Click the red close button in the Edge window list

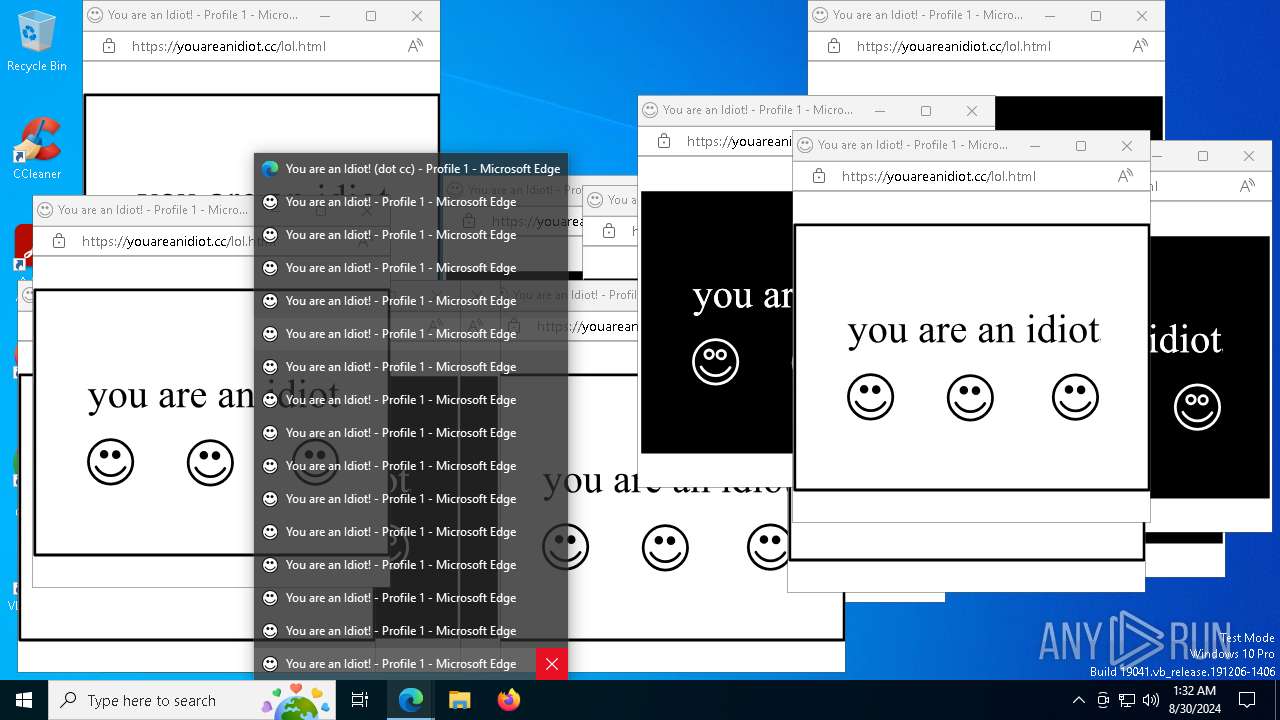tap(551, 664)
